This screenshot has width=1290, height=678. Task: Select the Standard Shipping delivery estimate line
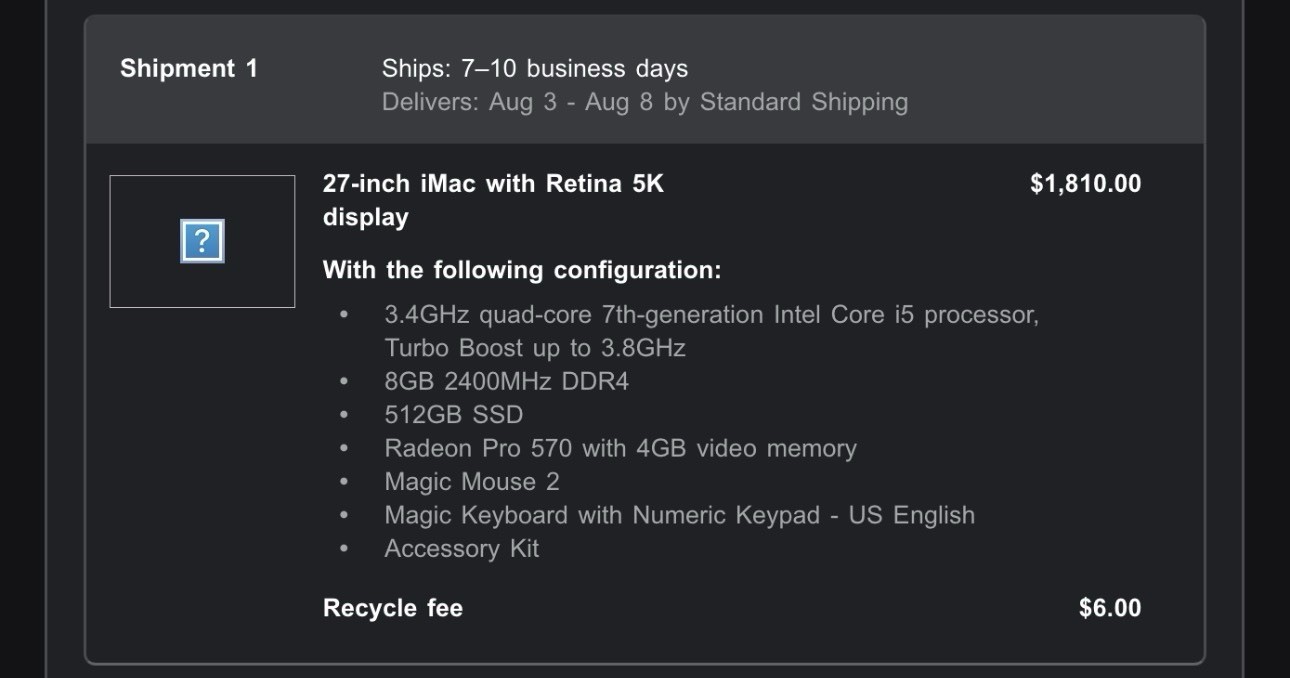(644, 102)
